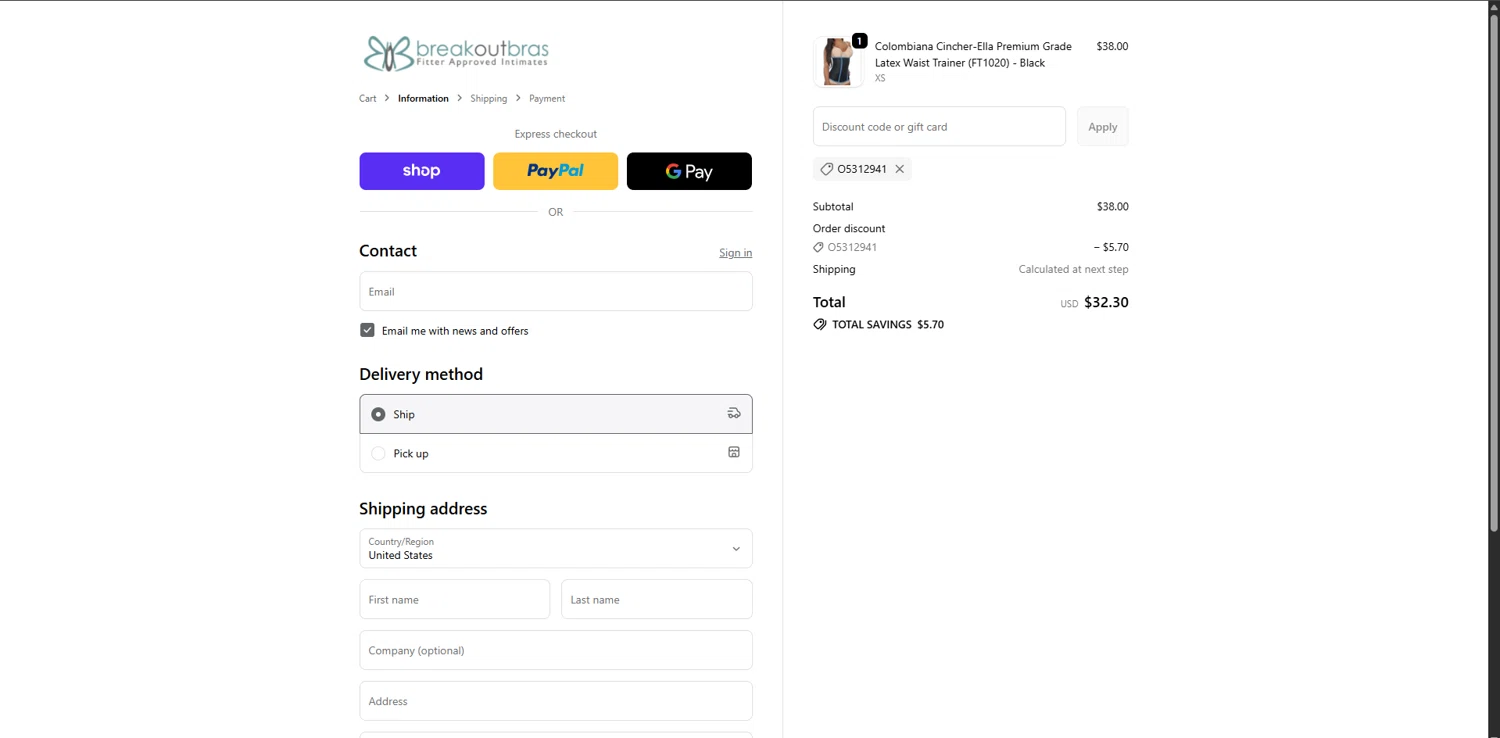
Task: Go to Cart breadcrumb
Action: pos(368,98)
